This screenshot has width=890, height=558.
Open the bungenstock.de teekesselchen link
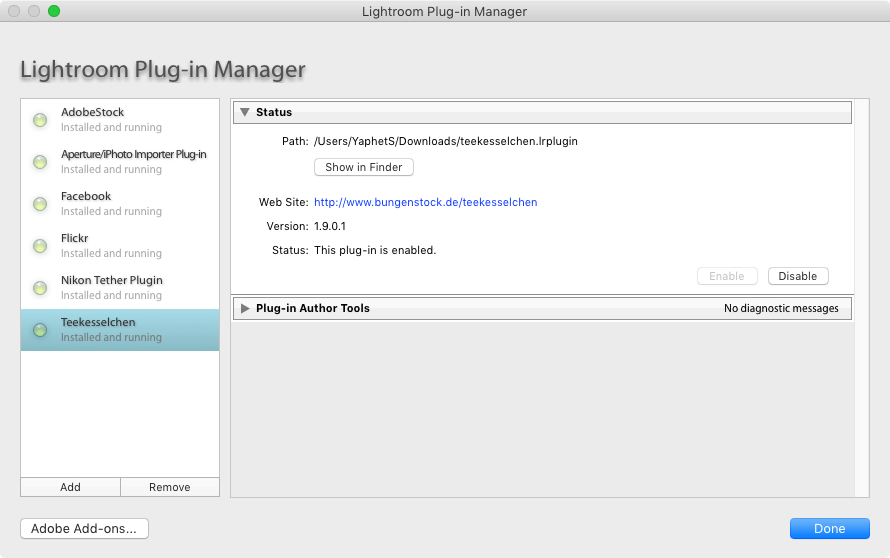[x=426, y=202]
